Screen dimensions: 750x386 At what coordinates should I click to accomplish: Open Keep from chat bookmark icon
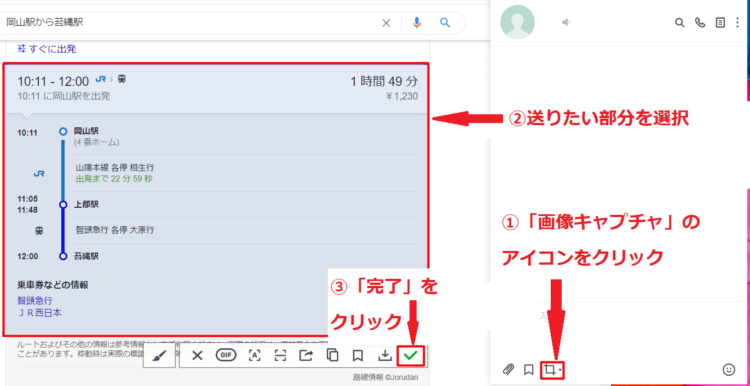tap(529, 369)
